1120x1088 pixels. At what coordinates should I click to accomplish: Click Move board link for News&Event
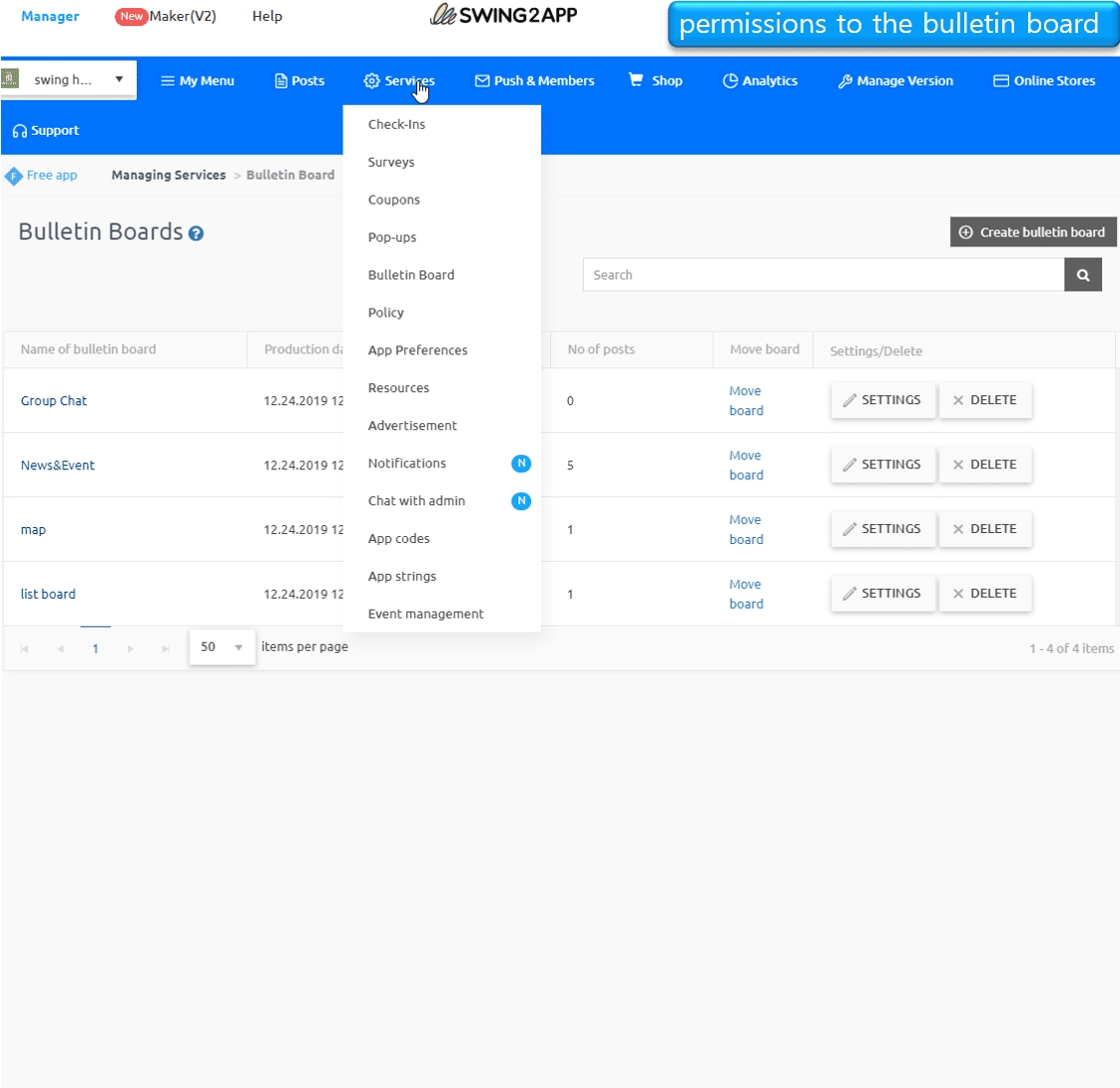pos(746,465)
